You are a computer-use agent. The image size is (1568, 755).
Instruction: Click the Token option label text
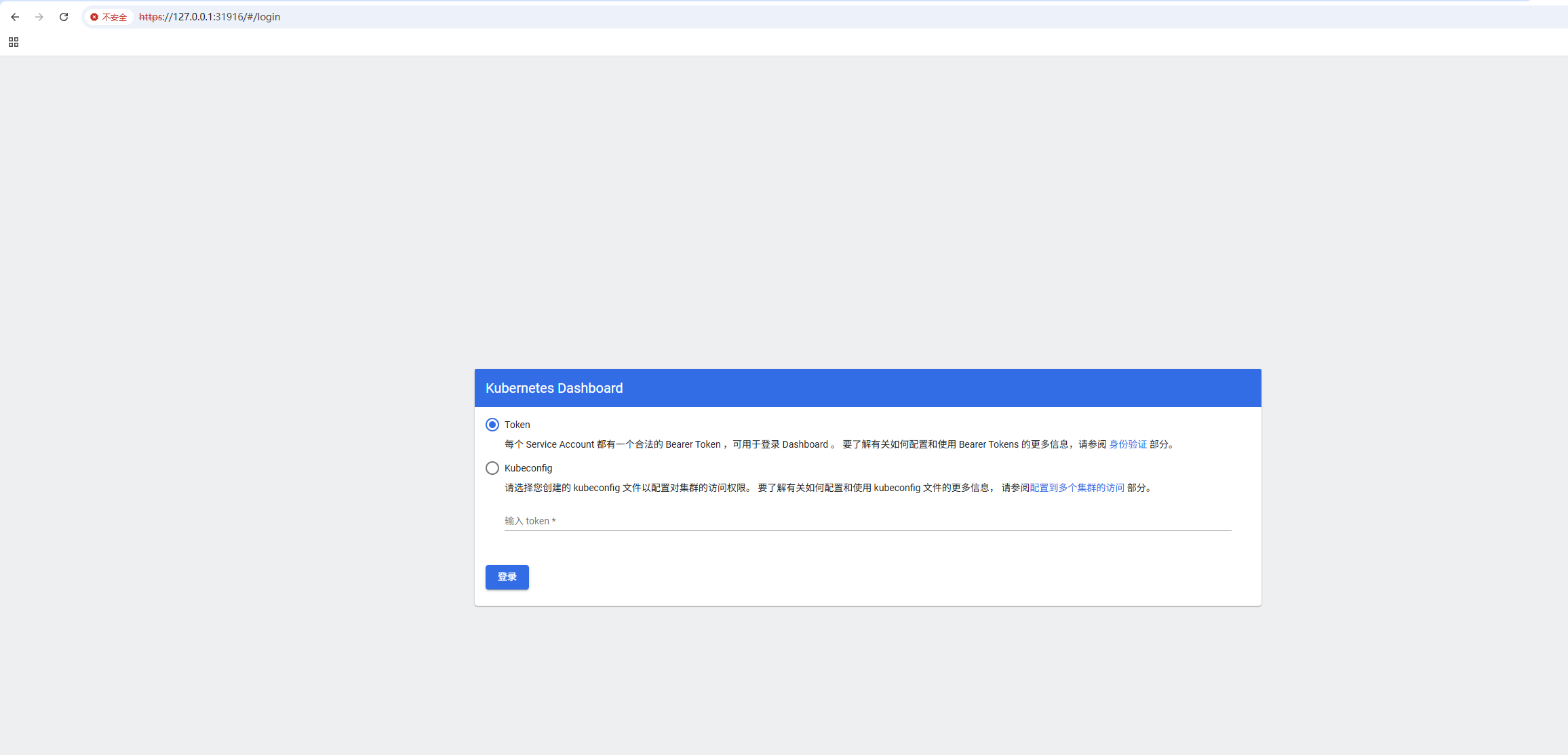point(517,425)
